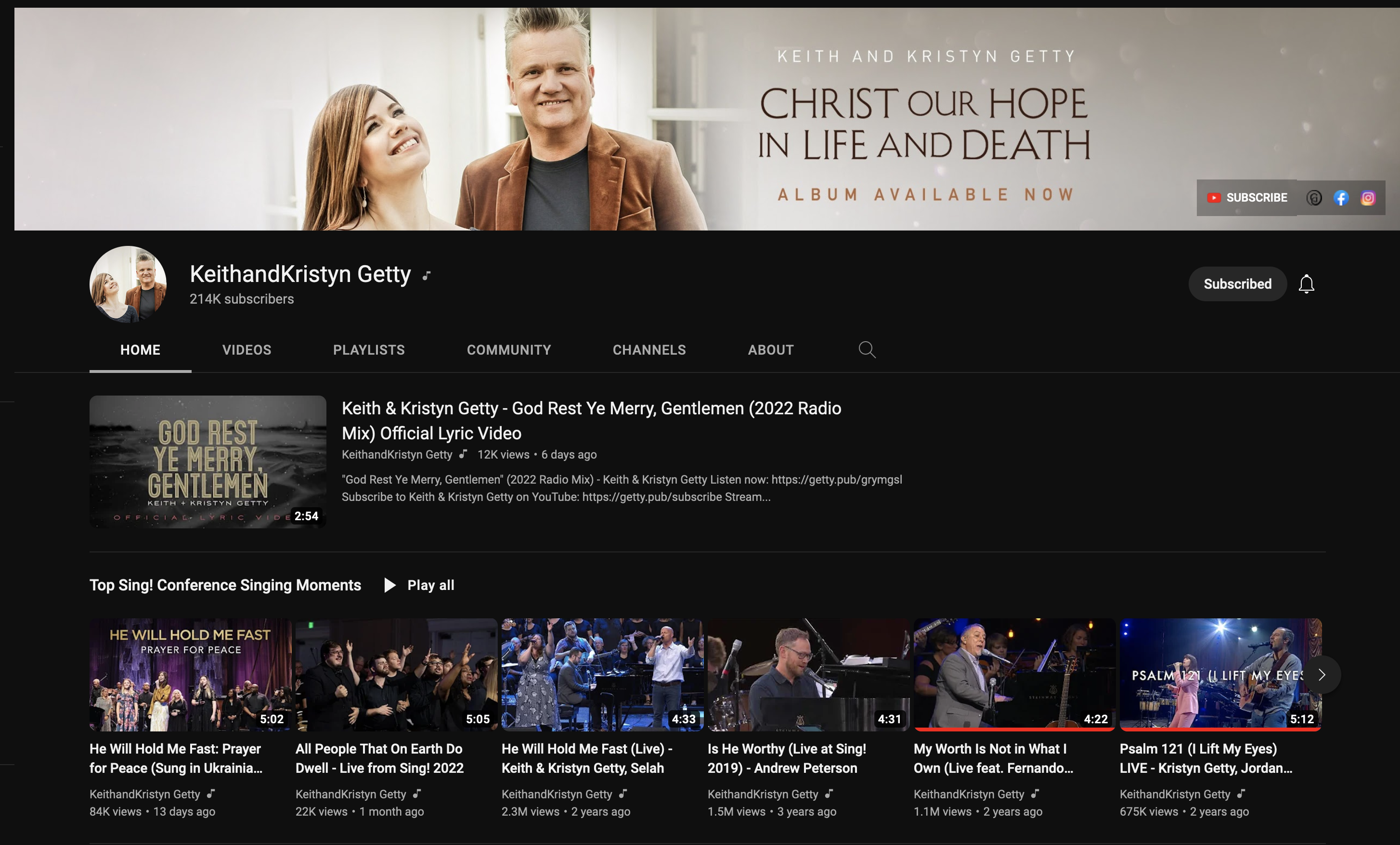Click title My Worth Is Not in What I Own
This screenshot has width=1400, height=845.
pos(994,759)
